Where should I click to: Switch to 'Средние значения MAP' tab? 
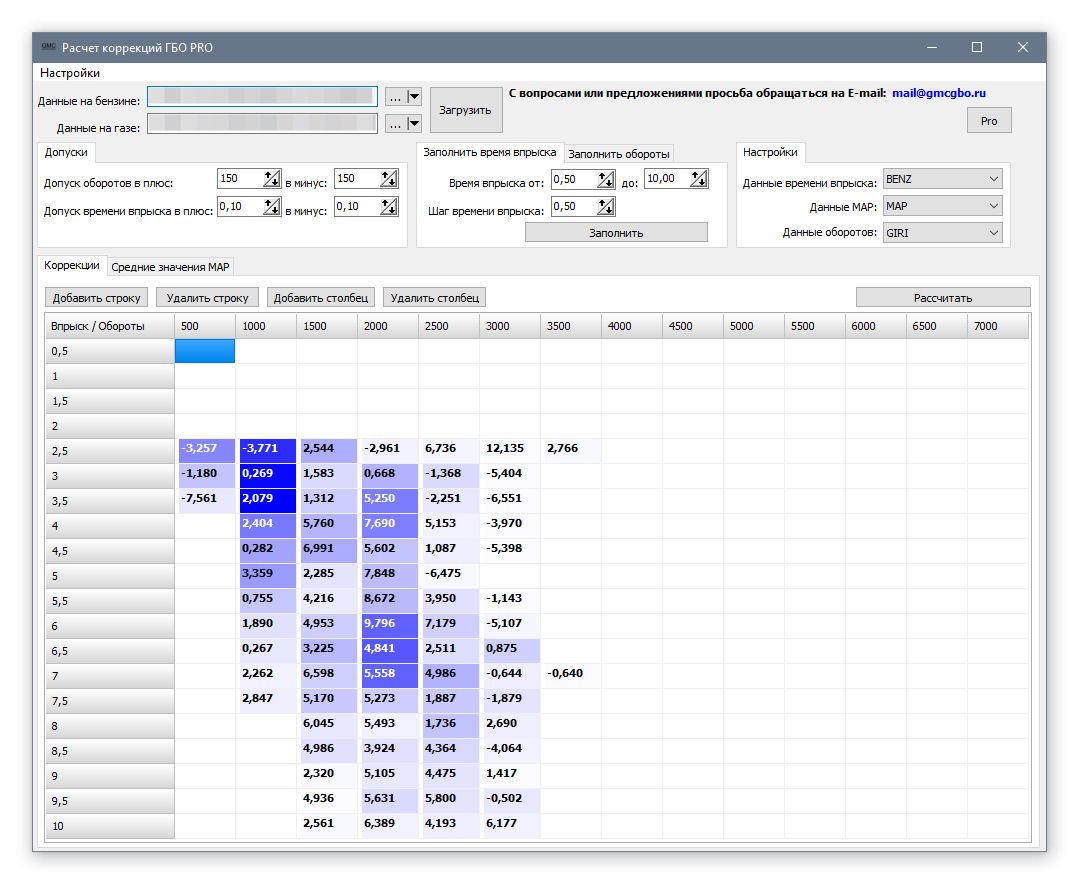click(x=170, y=267)
